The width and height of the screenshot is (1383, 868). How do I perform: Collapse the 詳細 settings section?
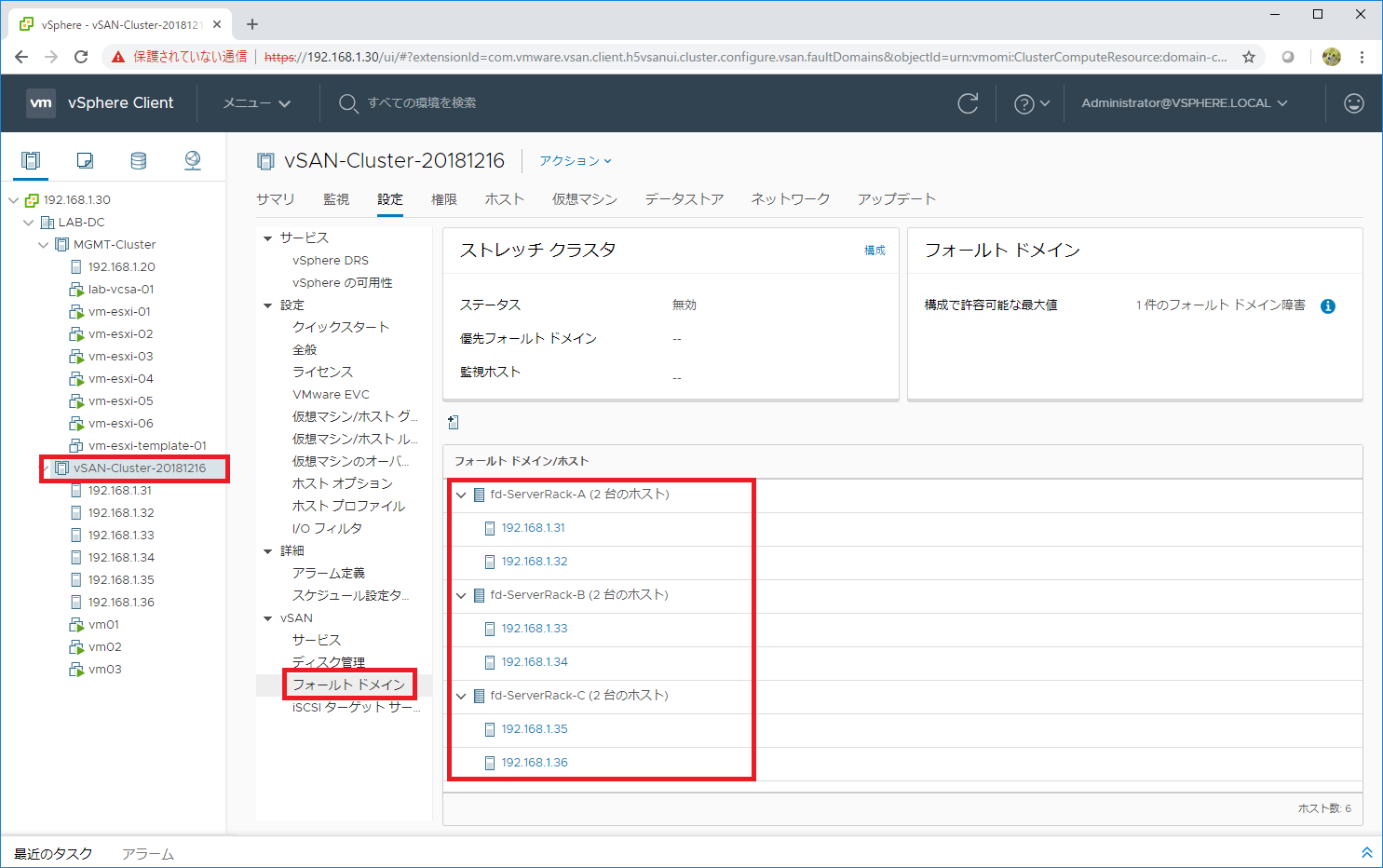point(268,551)
